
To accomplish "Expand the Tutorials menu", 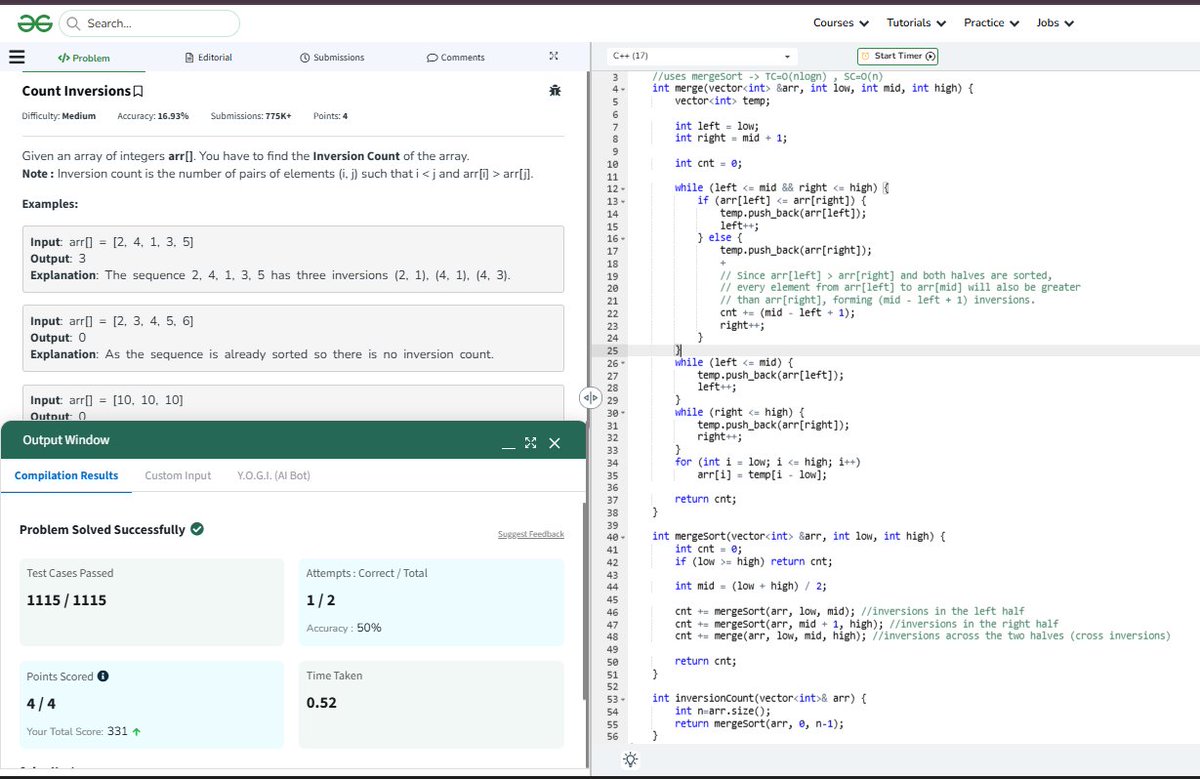I will (x=916, y=23).
